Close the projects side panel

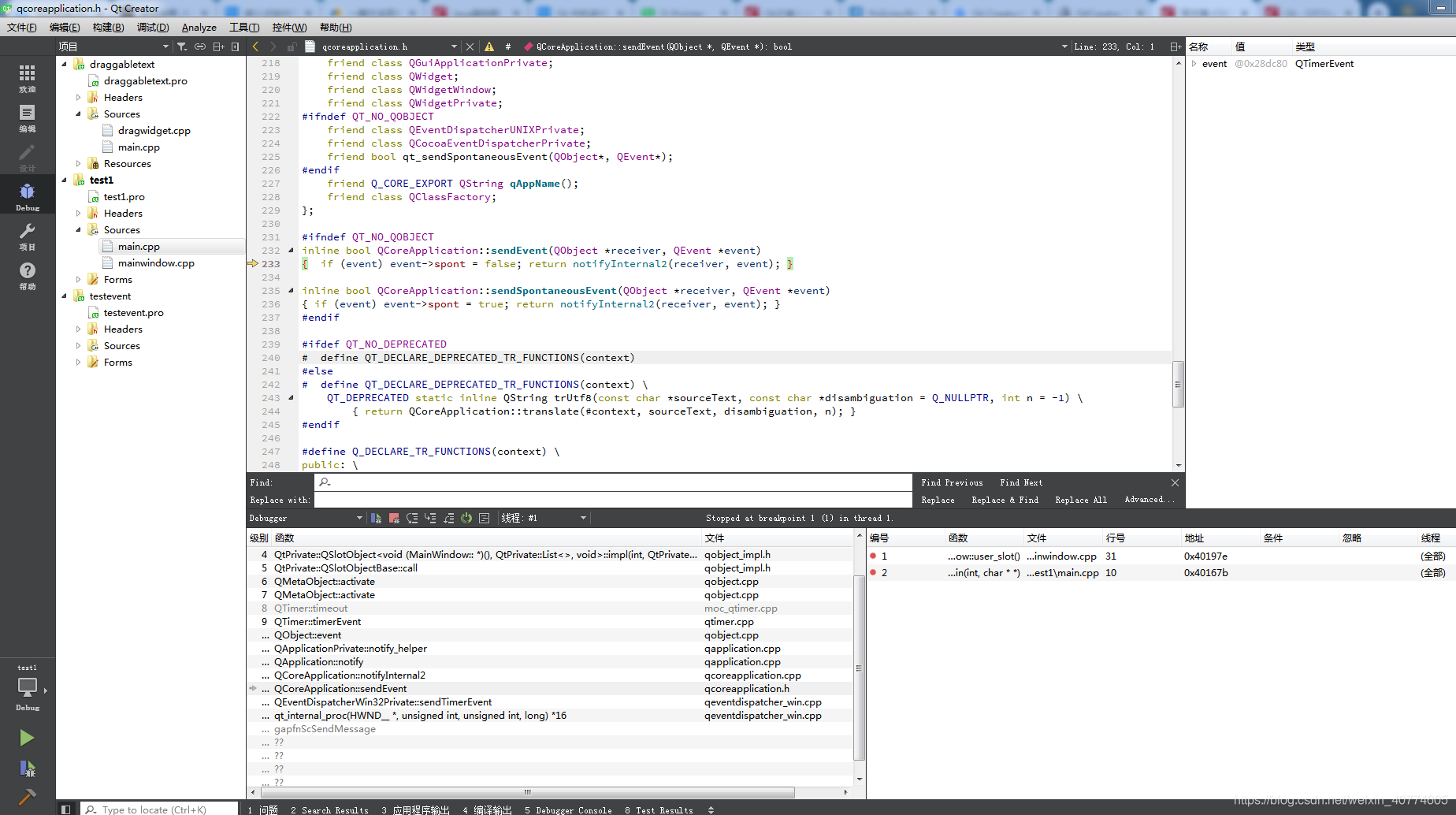point(236,47)
